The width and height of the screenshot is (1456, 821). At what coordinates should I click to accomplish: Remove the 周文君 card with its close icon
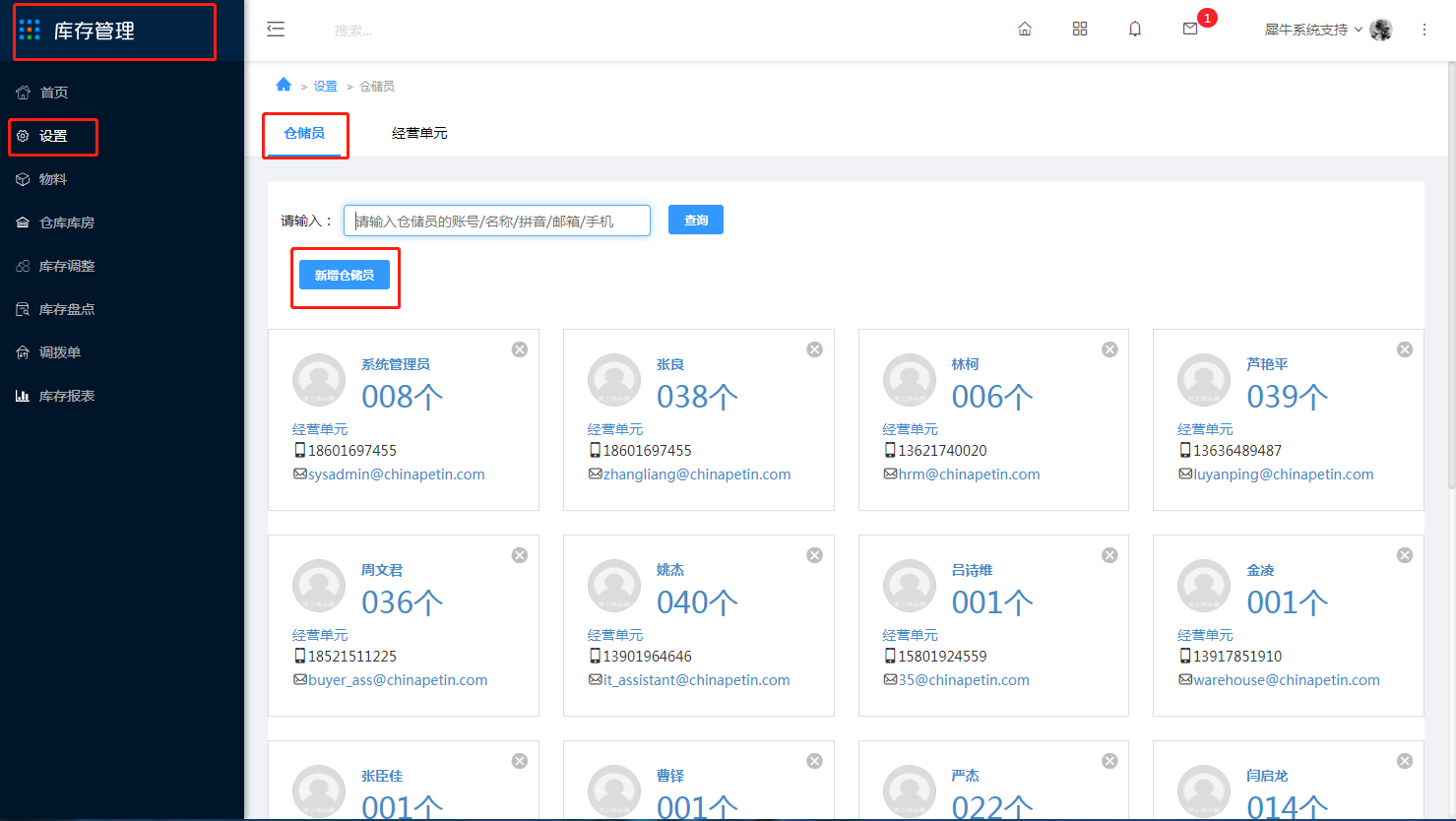point(520,555)
